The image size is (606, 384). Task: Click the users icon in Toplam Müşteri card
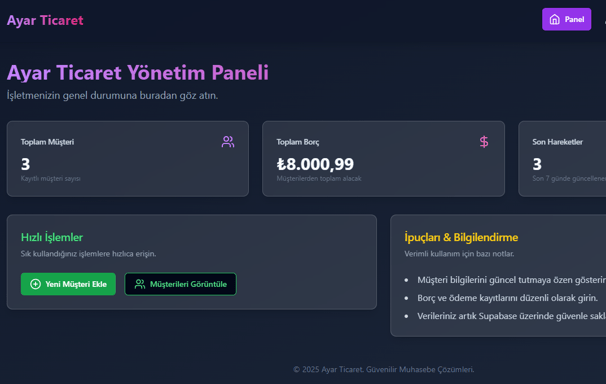click(228, 142)
